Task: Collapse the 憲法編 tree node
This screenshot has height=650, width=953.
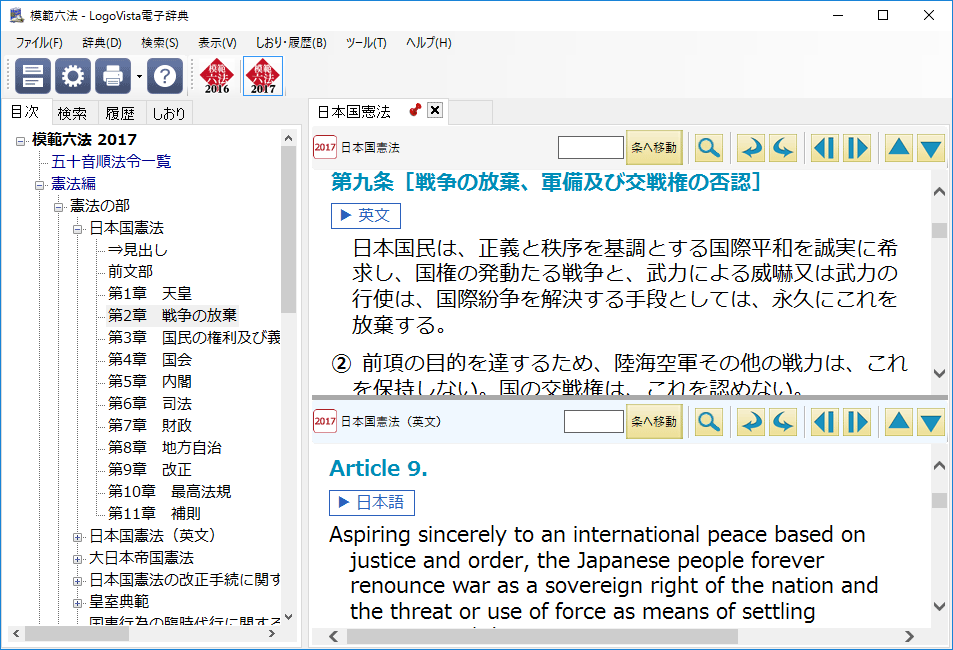Action: click(40, 185)
